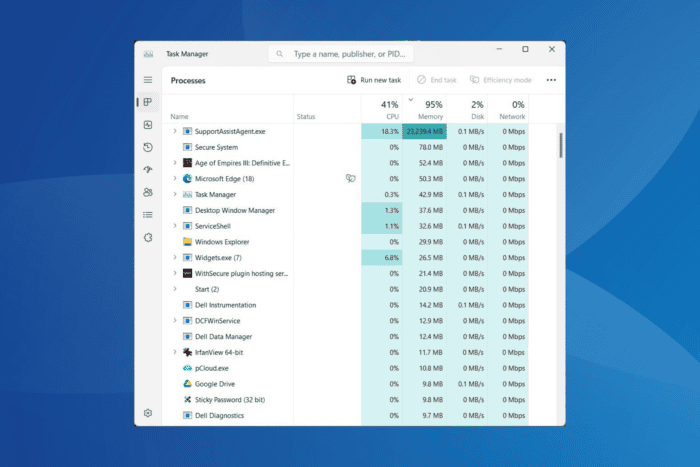Click the 1.1% CPU value for ServiceShell
Image resolution: width=700 pixels, height=467 pixels.
pos(392,226)
